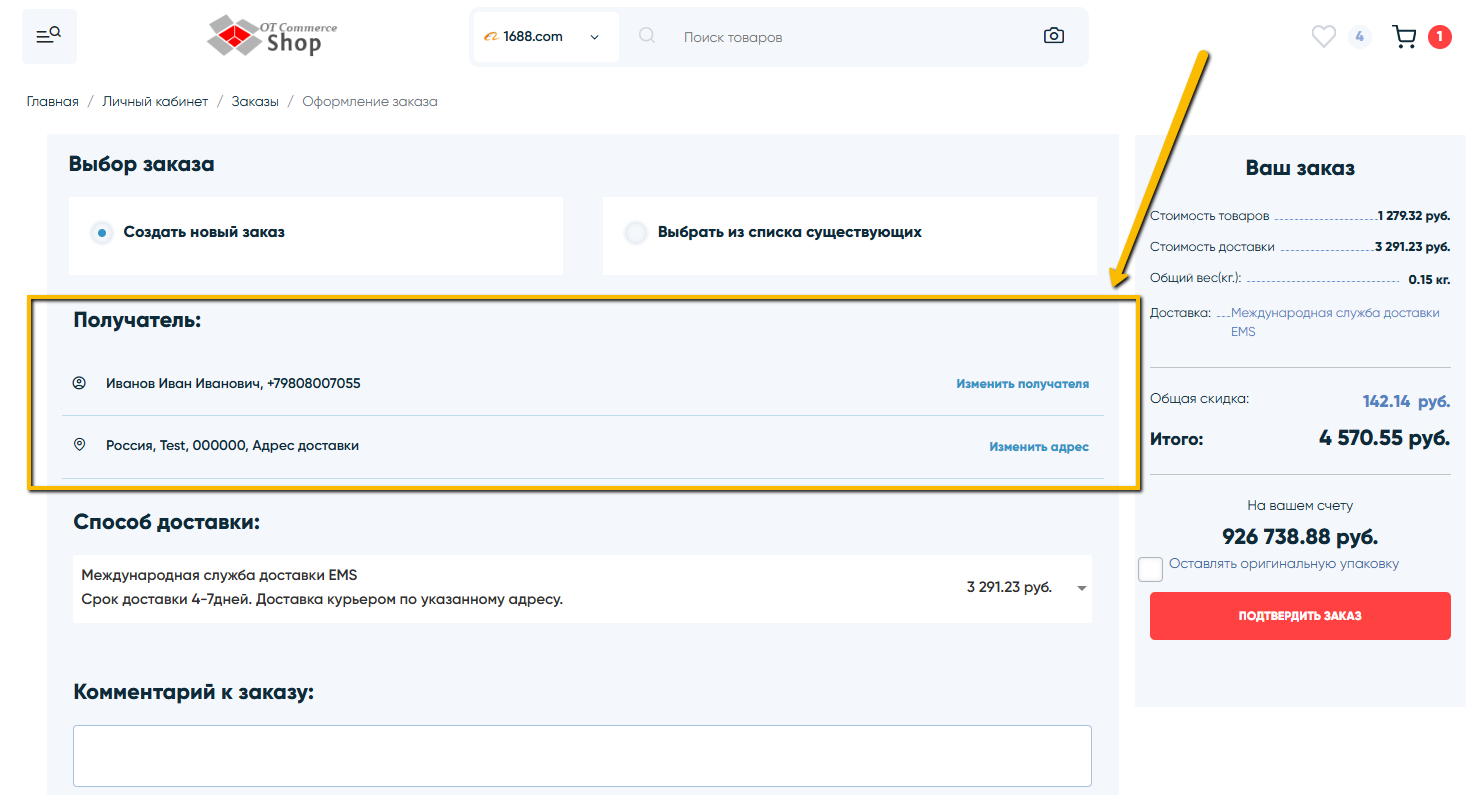This screenshot has height=795, width=1482.
Task: Click the order comment text field
Action: pyautogui.click(x=582, y=755)
